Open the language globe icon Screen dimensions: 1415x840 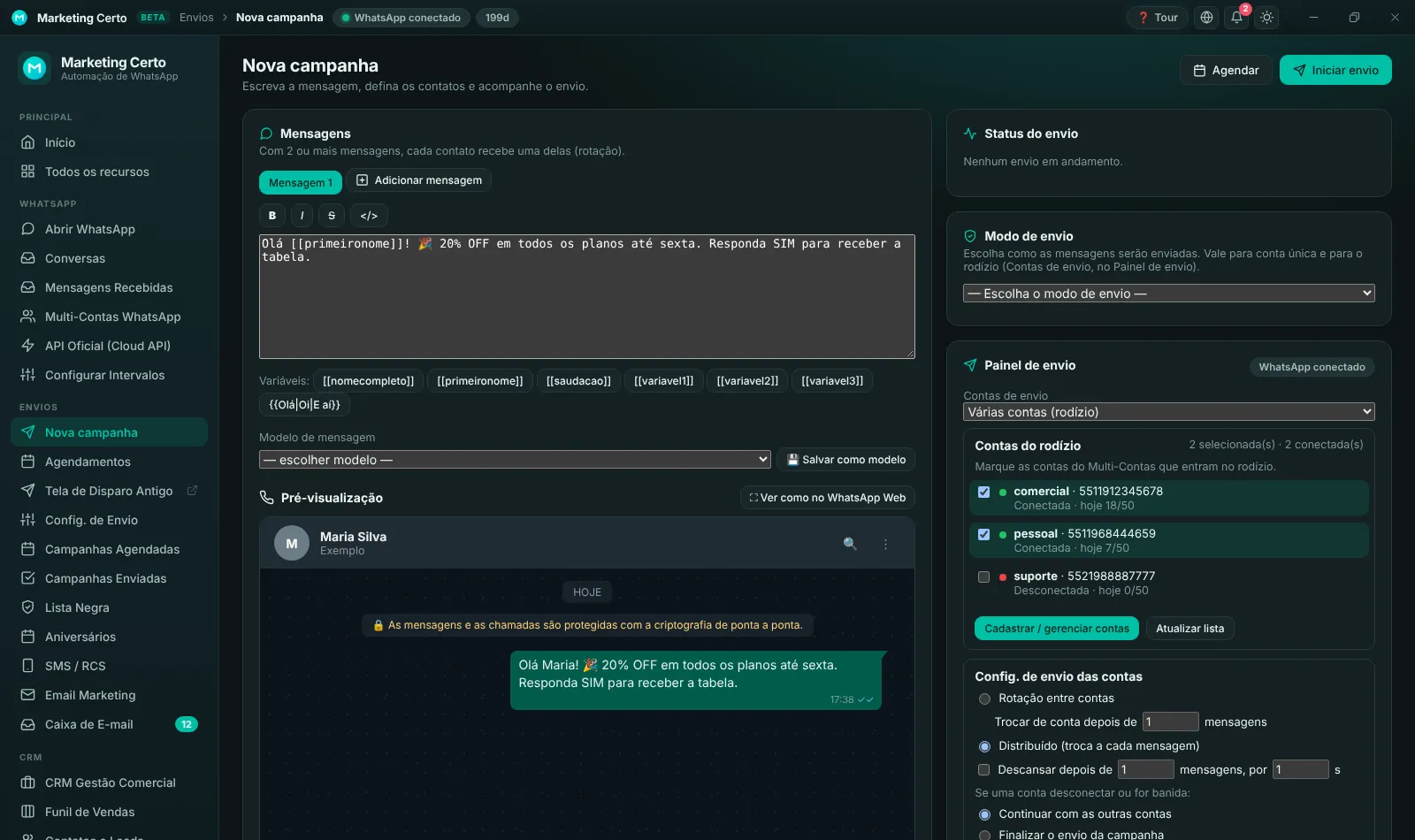[x=1206, y=18]
